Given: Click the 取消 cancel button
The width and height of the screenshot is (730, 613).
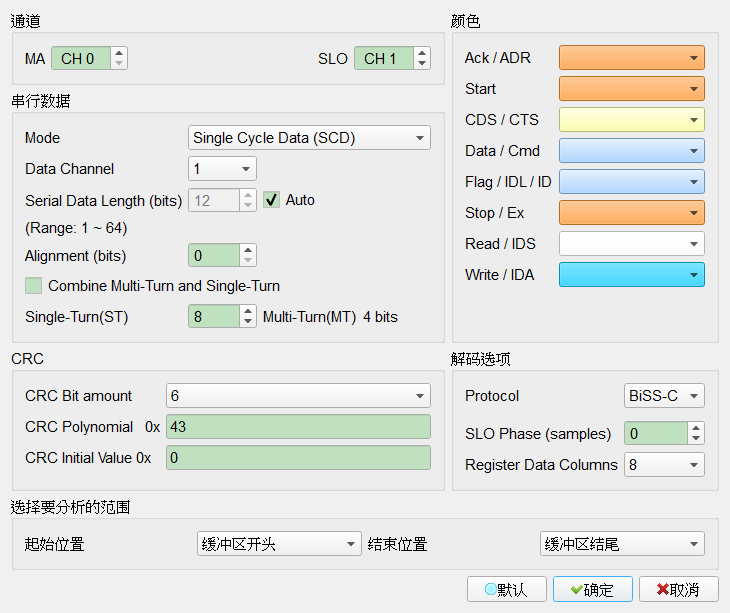Looking at the screenshot, I should point(679,589).
